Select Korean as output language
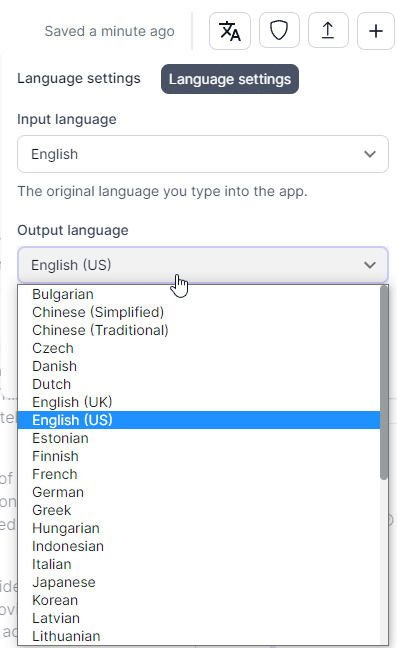The height and width of the screenshot is (648, 397). [199, 600]
